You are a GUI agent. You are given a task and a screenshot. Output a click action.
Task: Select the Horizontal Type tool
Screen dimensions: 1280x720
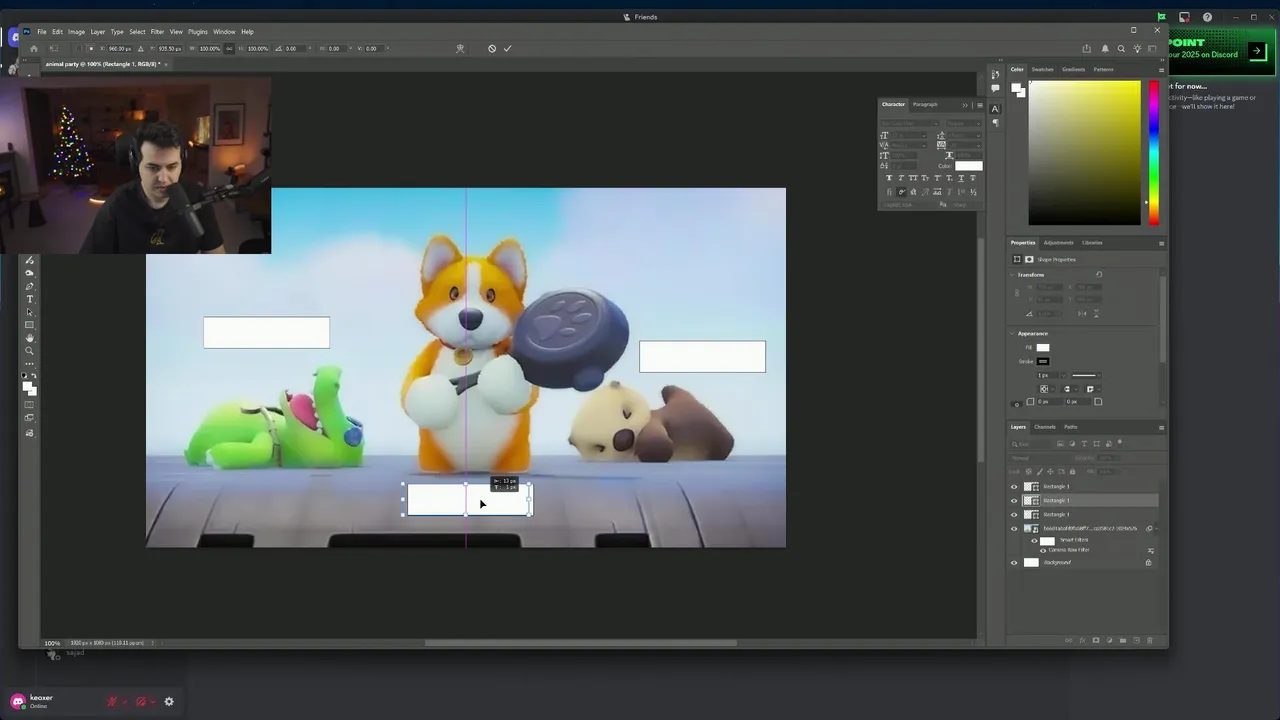tap(29, 299)
